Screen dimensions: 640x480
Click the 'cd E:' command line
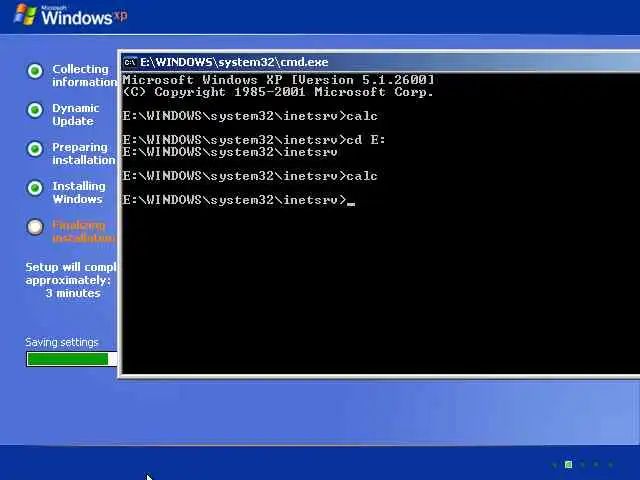pyautogui.click(x=254, y=140)
